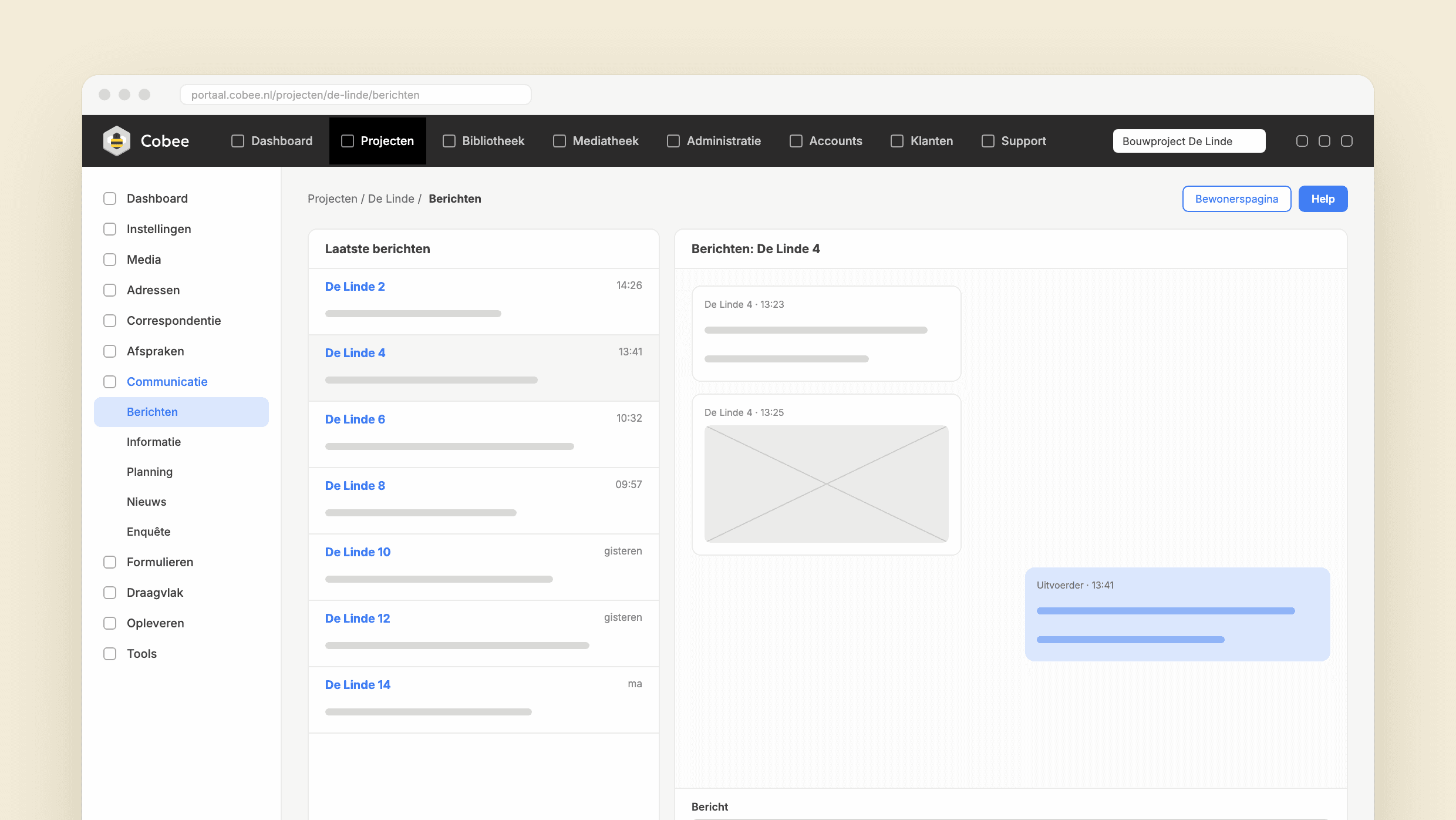Click the browser address bar URL
The image size is (1456, 820).
click(x=355, y=95)
